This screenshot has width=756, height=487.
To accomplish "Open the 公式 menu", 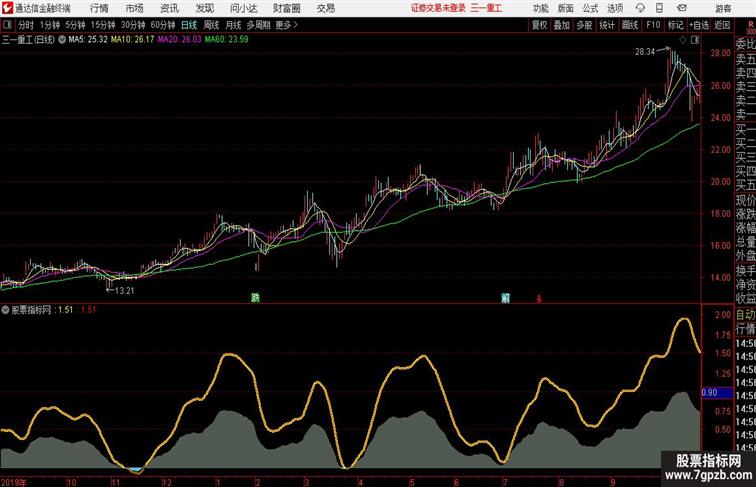I will pyautogui.click(x=590, y=8).
